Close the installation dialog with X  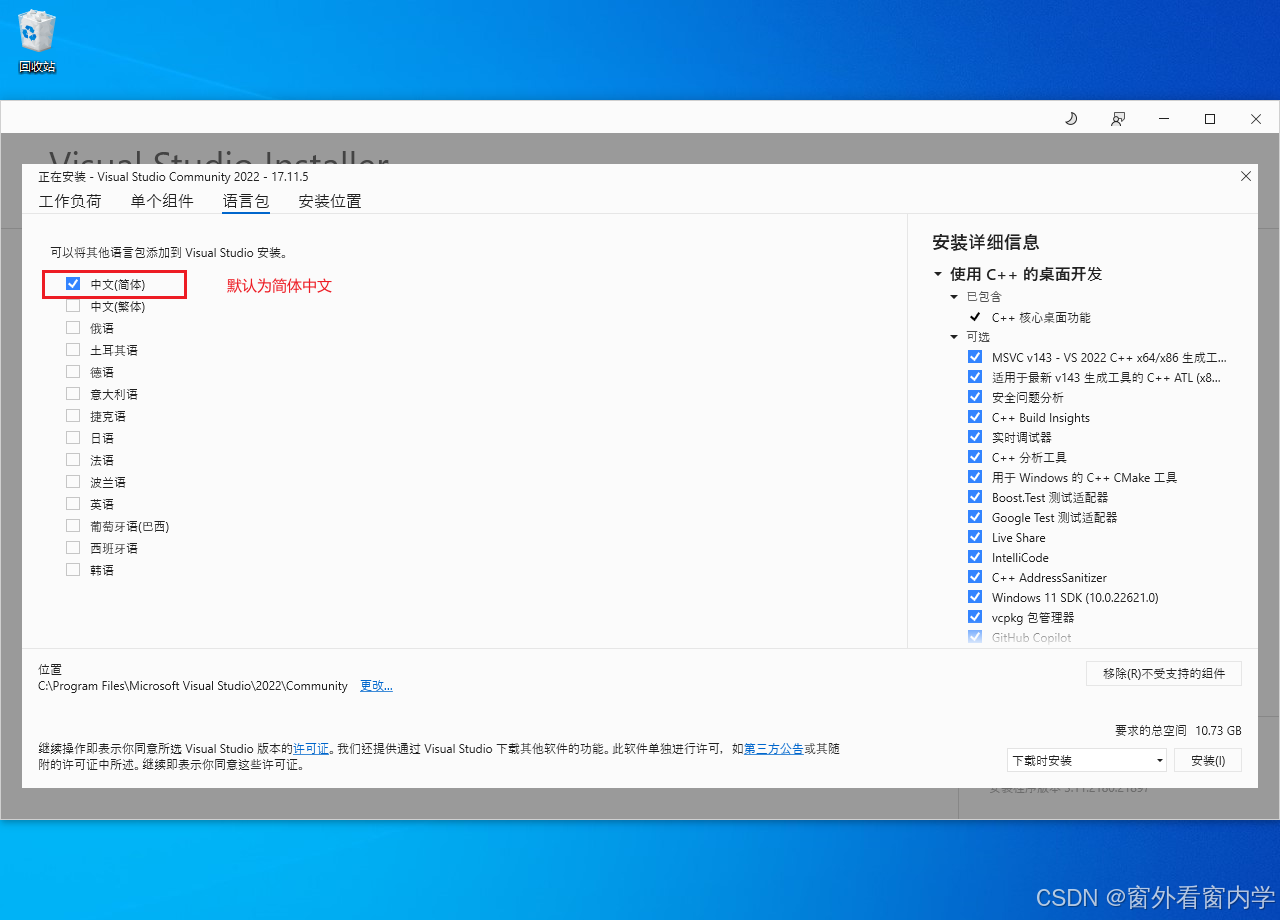point(1246,176)
